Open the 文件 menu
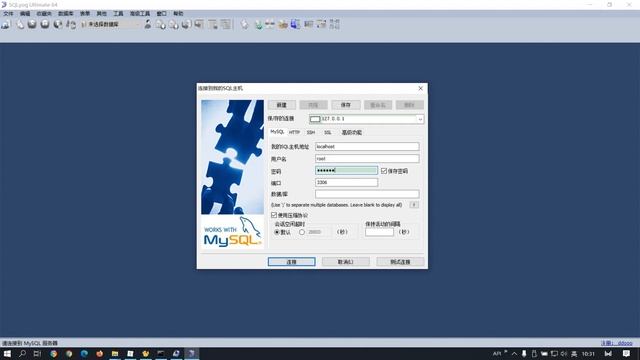This screenshot has width=640, height=360. (x=8, y=13)
